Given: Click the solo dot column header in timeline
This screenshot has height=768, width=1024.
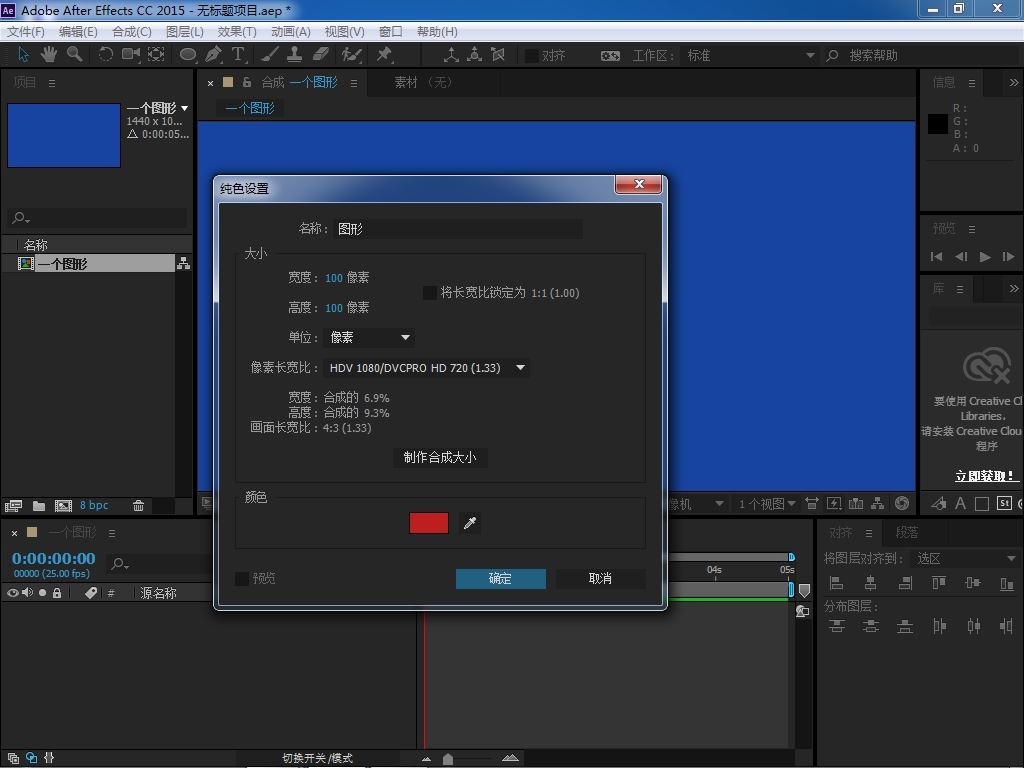Looking at the screenshot, I should (x=42, y=593).
